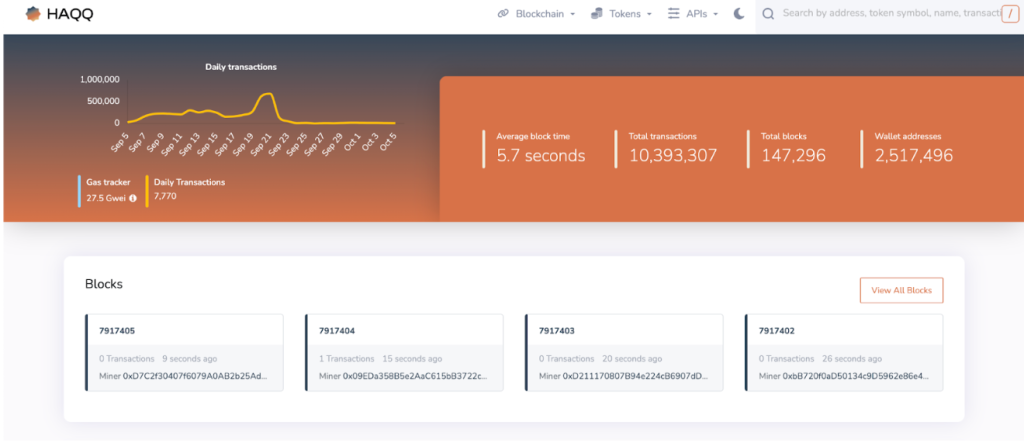The height and width of the screenshot is (446, 1024).
Task: Click the search magnifier icon
Action: coord(768,14)
